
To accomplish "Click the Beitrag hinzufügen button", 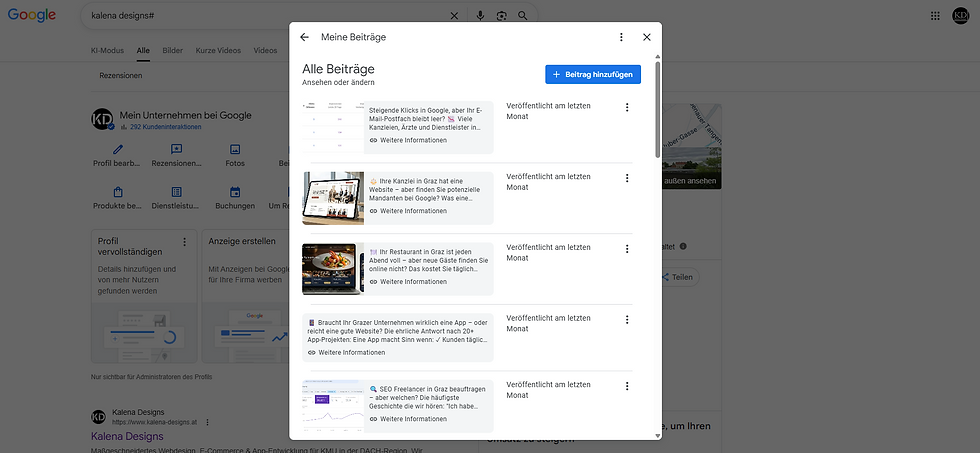I will [593, 74].
